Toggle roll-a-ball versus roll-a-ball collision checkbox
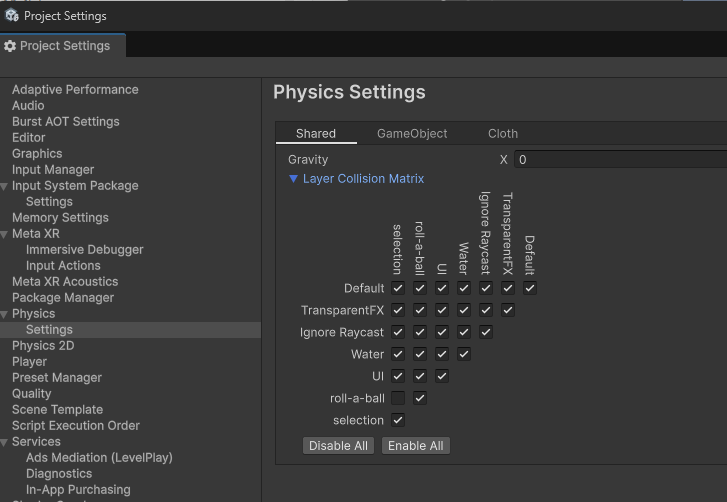 [420, 398]
